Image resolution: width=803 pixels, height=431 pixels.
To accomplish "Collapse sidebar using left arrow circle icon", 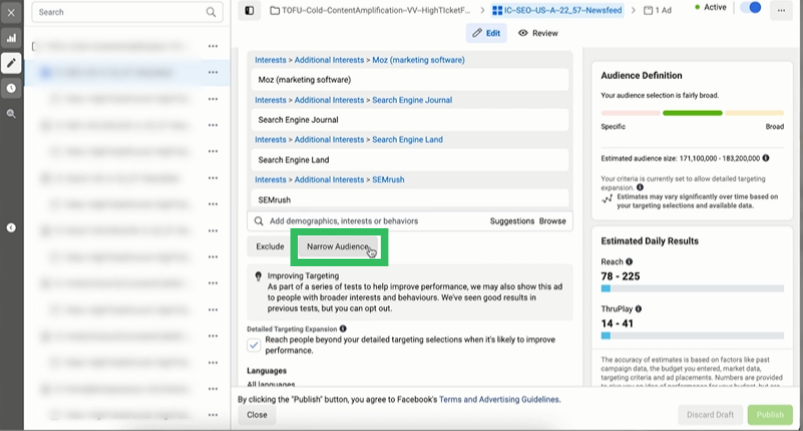I will click(x=11, y=228).
